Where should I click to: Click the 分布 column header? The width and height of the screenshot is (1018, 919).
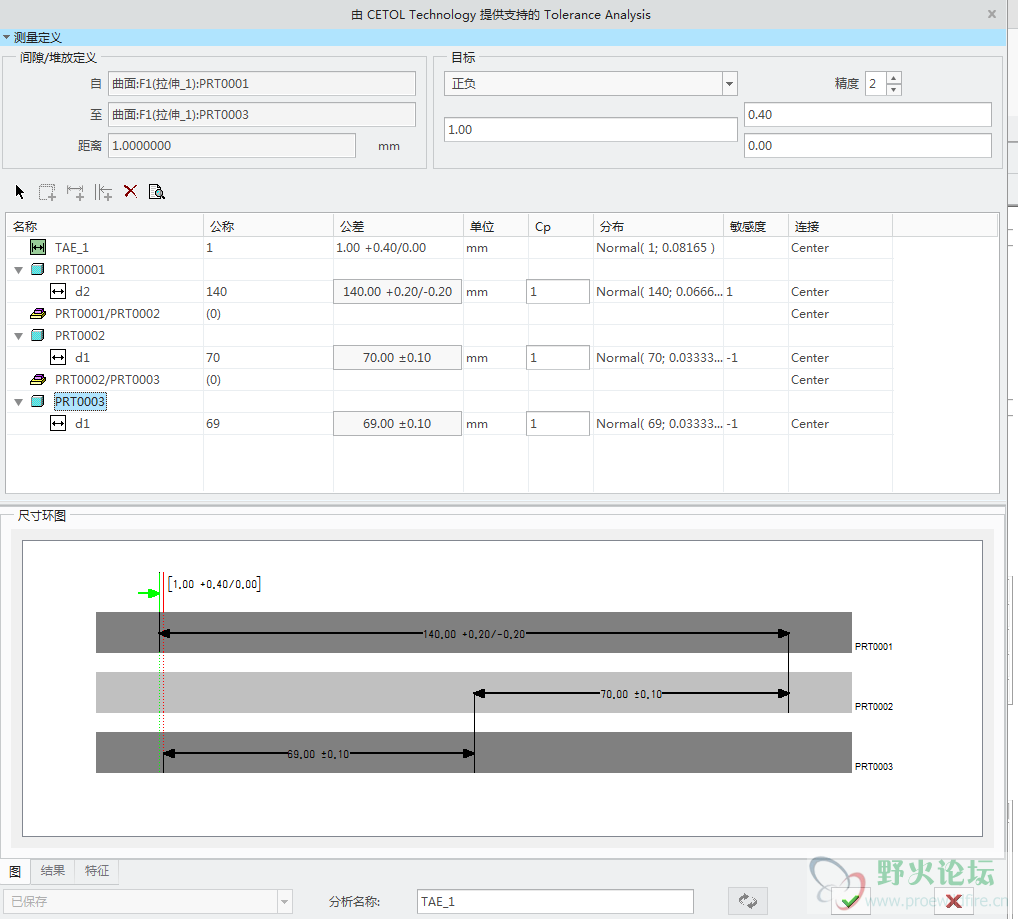tap(658, 226)
